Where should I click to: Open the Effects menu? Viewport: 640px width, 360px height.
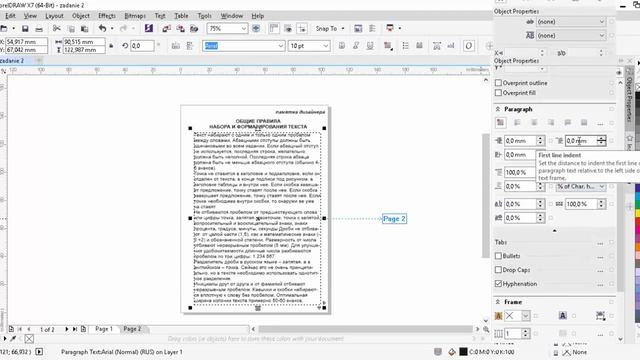coord(107,16)
